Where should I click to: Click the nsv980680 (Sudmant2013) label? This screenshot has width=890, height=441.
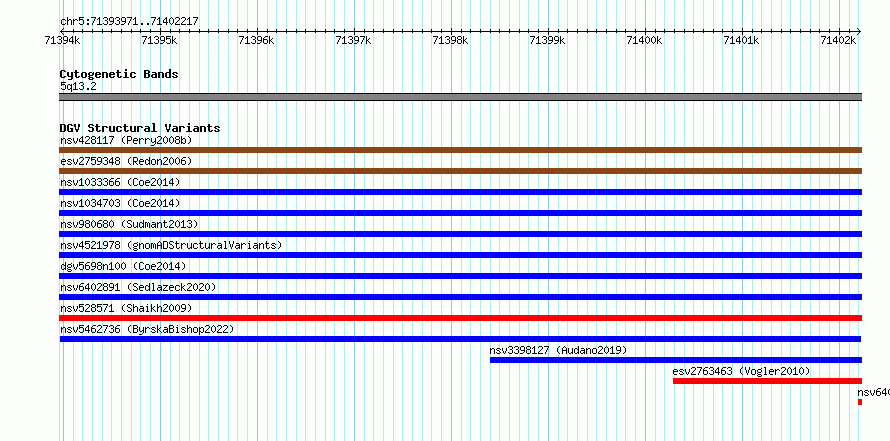click(129, 224)
